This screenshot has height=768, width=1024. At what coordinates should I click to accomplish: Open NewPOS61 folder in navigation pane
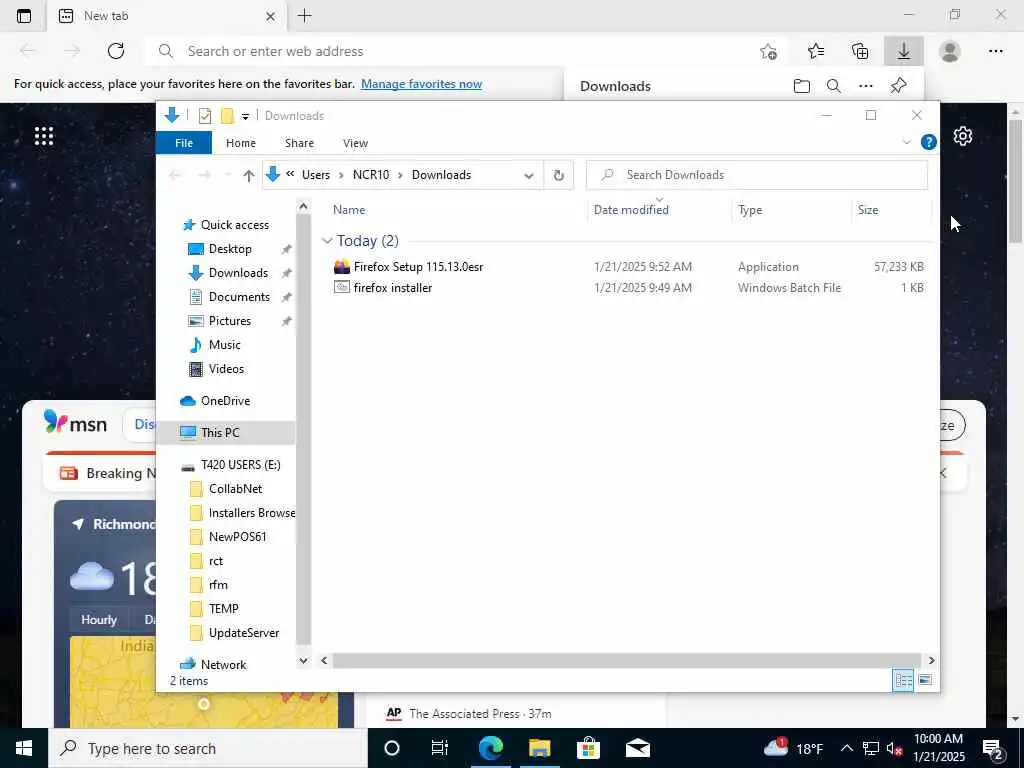point(237,537)
